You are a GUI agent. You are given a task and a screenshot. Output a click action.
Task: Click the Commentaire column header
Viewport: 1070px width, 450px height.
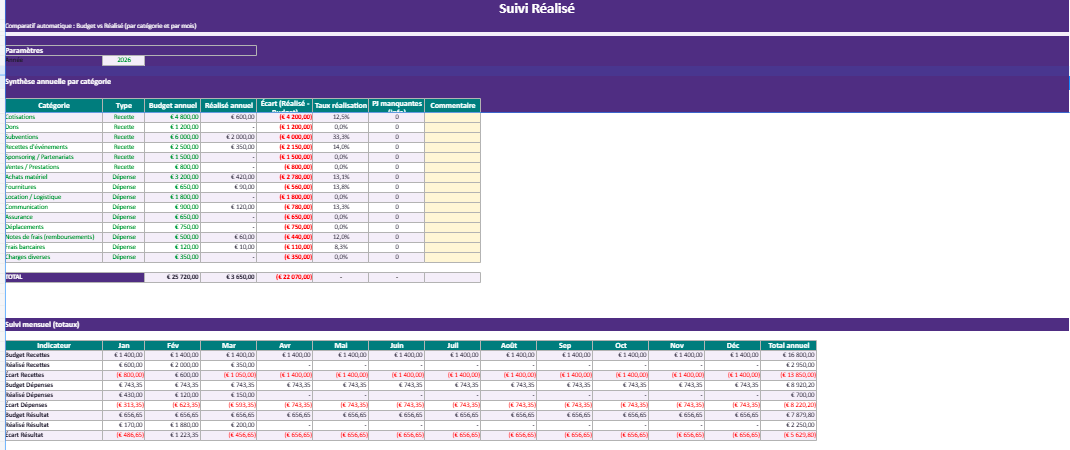pos(452,105)
